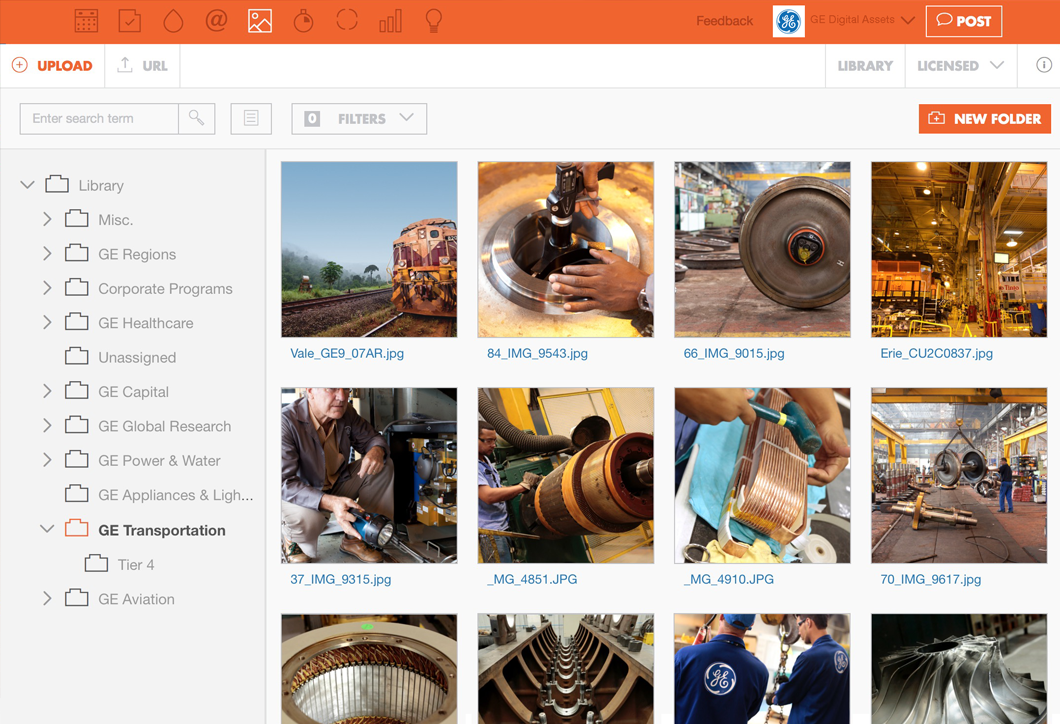
Task: Expand the GE Regions folder
Action: (47, 254)
